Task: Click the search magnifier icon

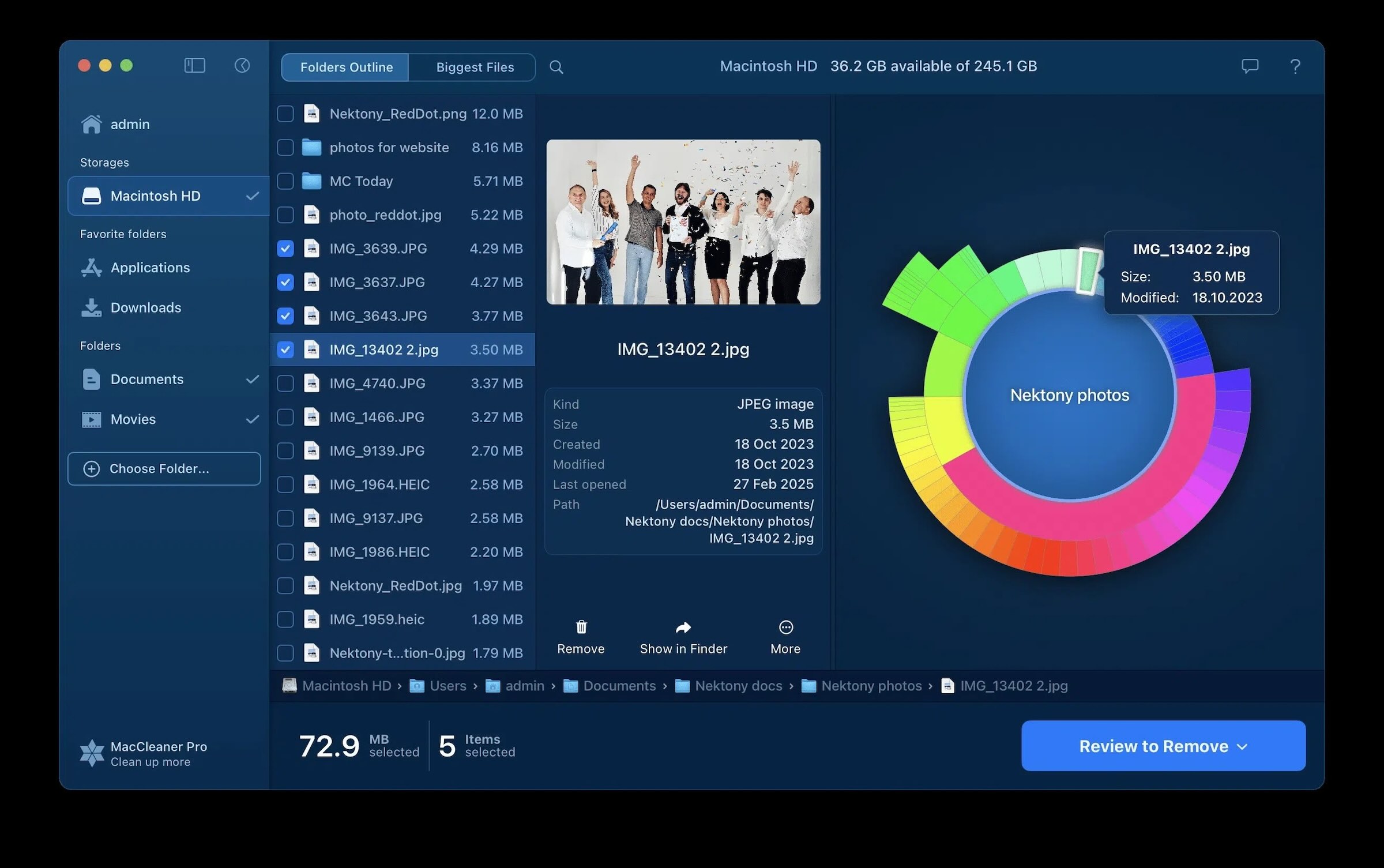Action: 556,67
